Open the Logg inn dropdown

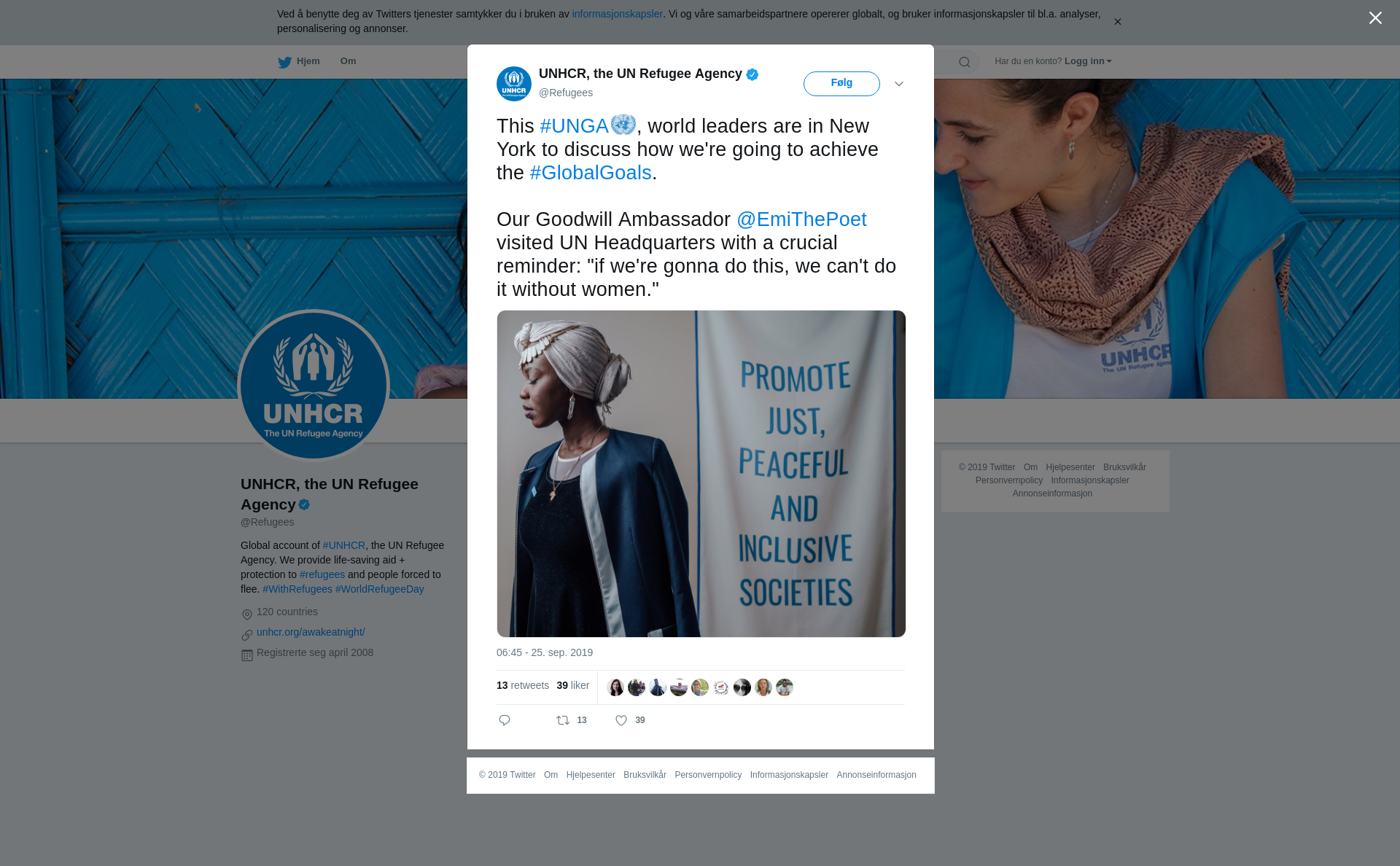click(x=1088, y=61)
